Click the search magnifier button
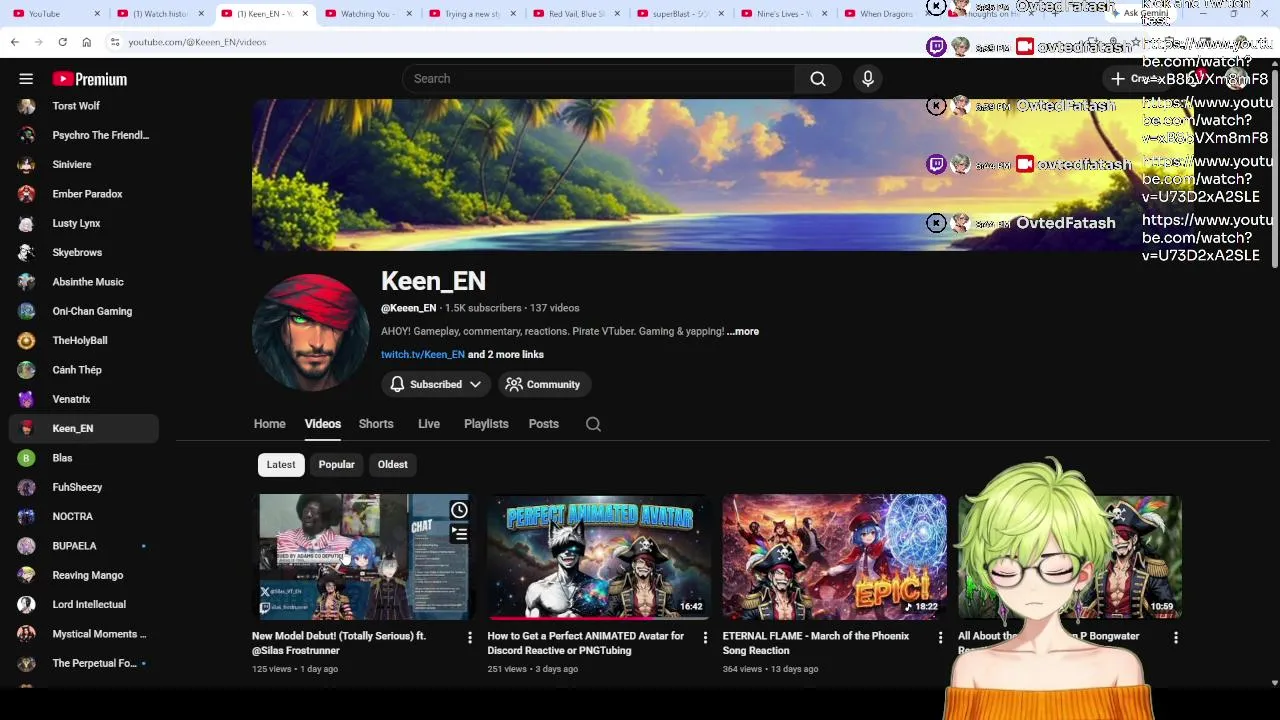This screenshot has height=720, width=1280. 818,79
